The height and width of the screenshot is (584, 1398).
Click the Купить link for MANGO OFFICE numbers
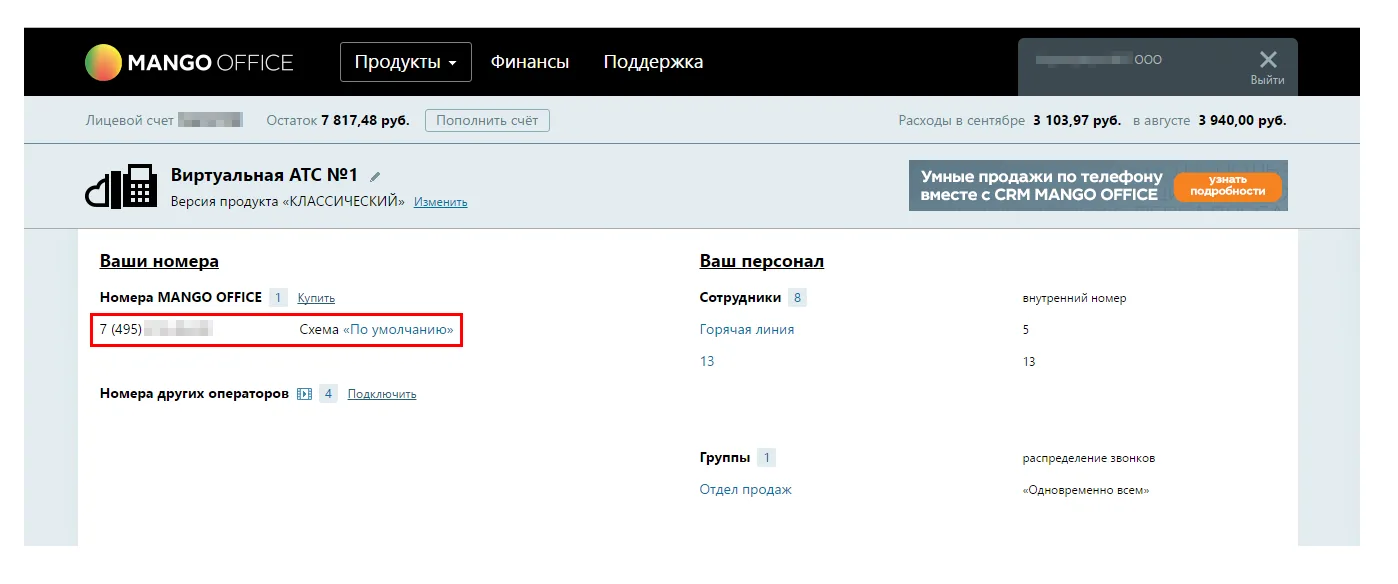[x=316, y=298]
